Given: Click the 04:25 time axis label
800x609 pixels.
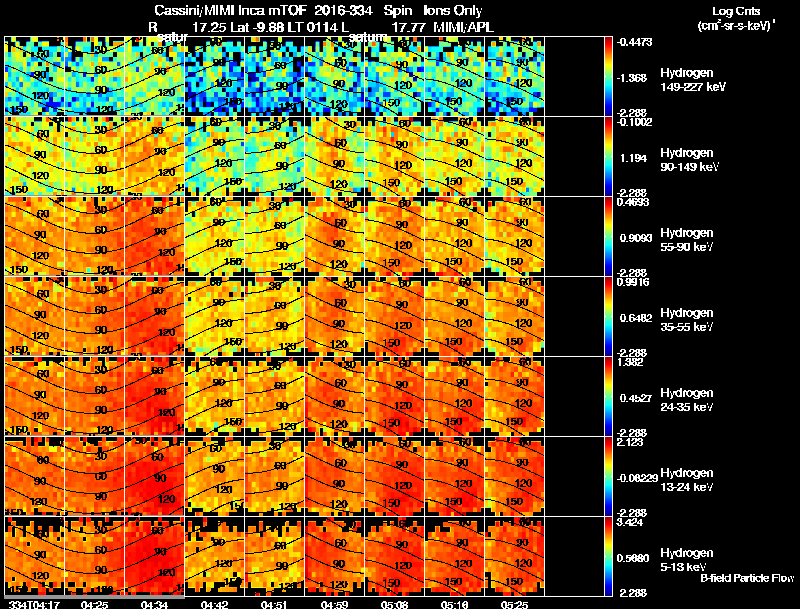Looking at the screenshot, I should [94, 604].
